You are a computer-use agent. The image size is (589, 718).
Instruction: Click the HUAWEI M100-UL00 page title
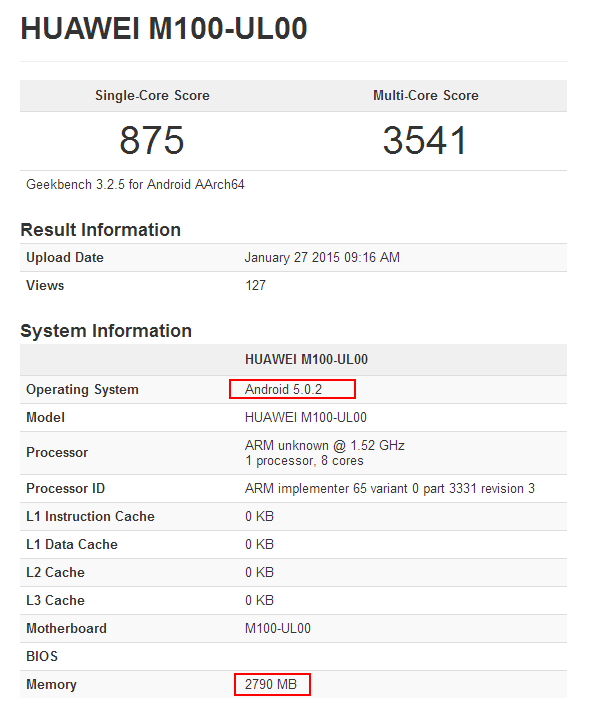[x=164, y=28]
